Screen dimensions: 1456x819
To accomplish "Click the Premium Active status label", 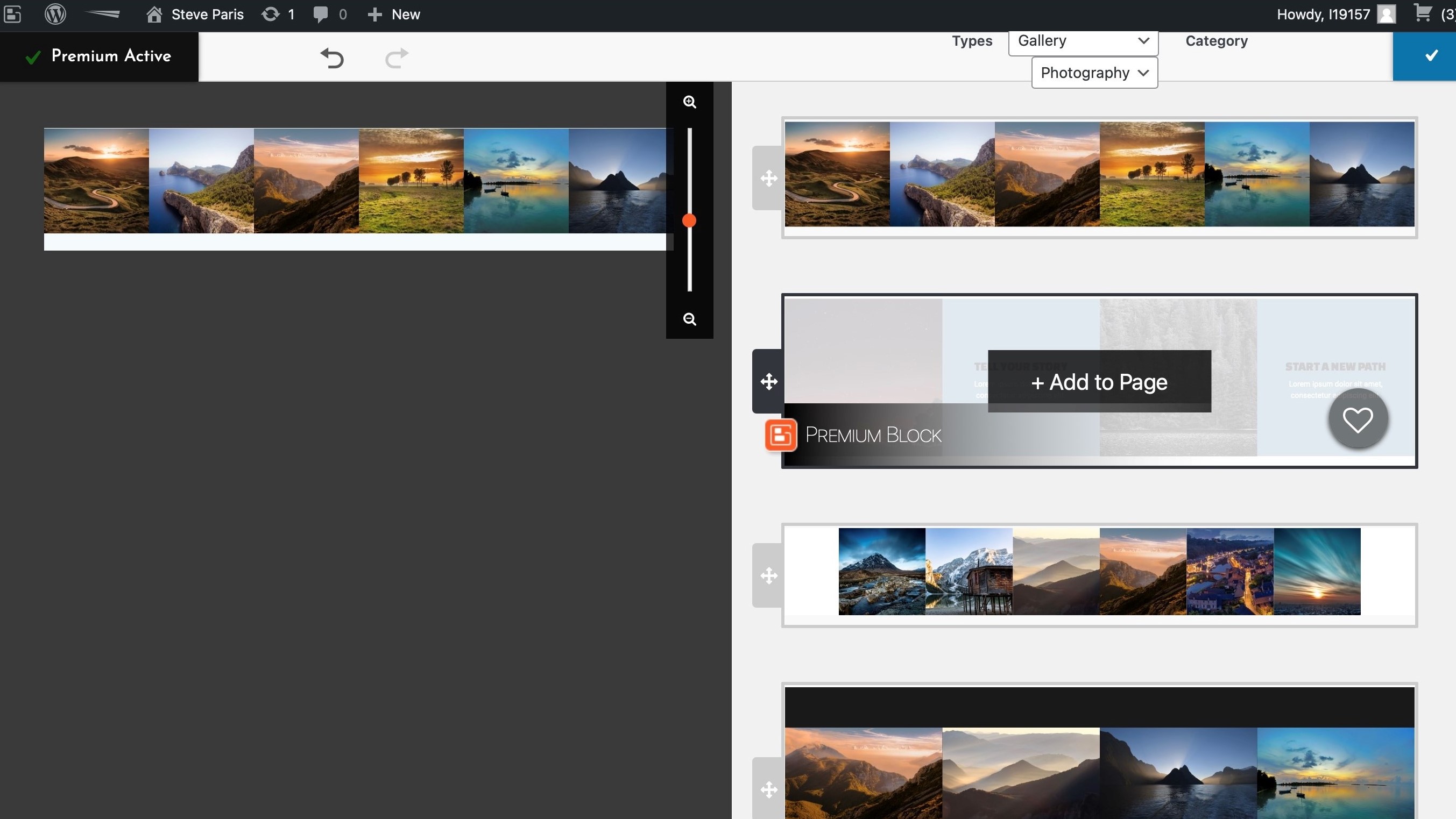I will pos(99,56).
